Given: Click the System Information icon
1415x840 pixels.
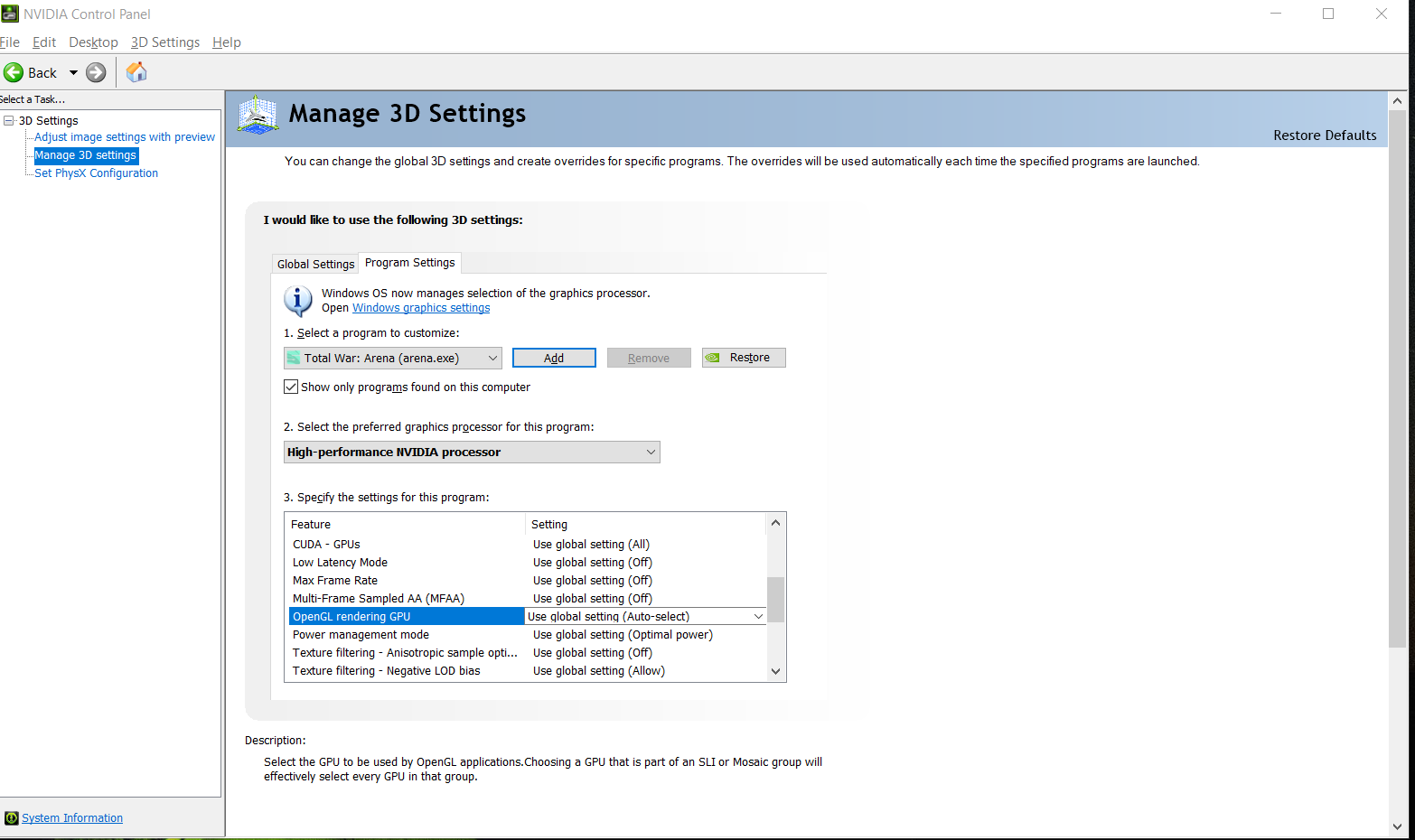Looking at the screenshot, I should (x=11, y=818).
